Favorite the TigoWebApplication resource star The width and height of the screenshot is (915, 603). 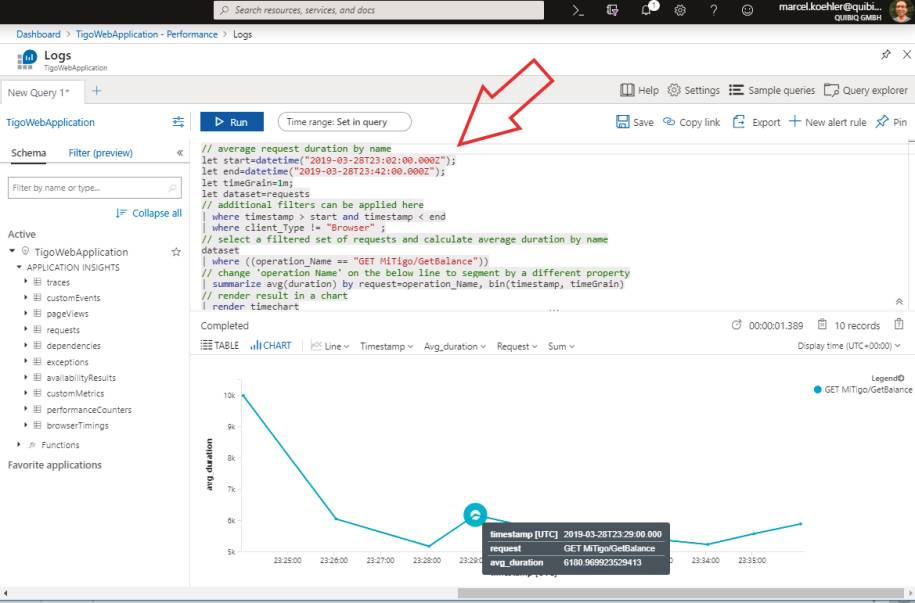[176, 252]
